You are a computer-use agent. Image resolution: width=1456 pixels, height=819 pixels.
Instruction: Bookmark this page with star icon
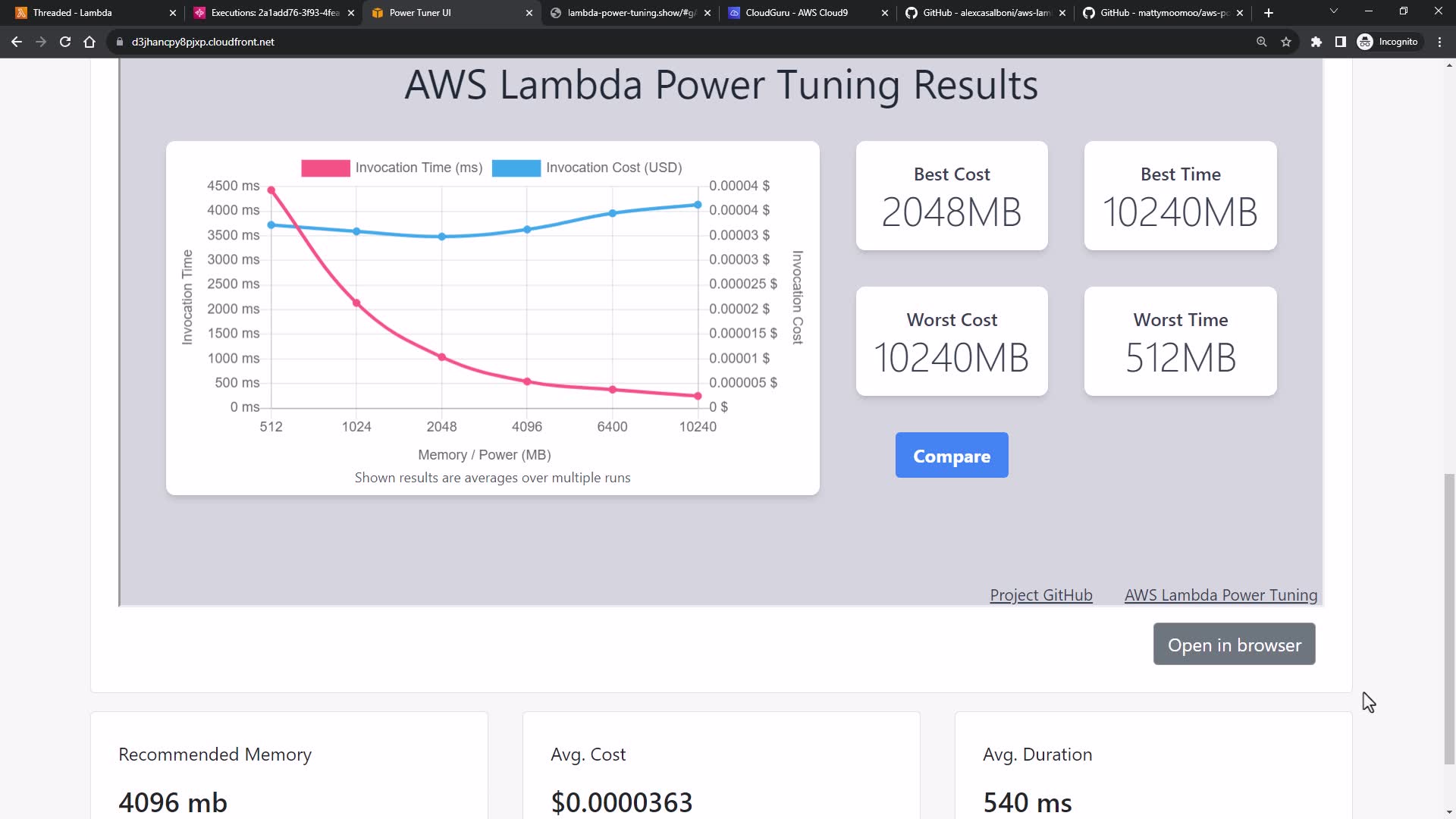[x=1286, y=42]
